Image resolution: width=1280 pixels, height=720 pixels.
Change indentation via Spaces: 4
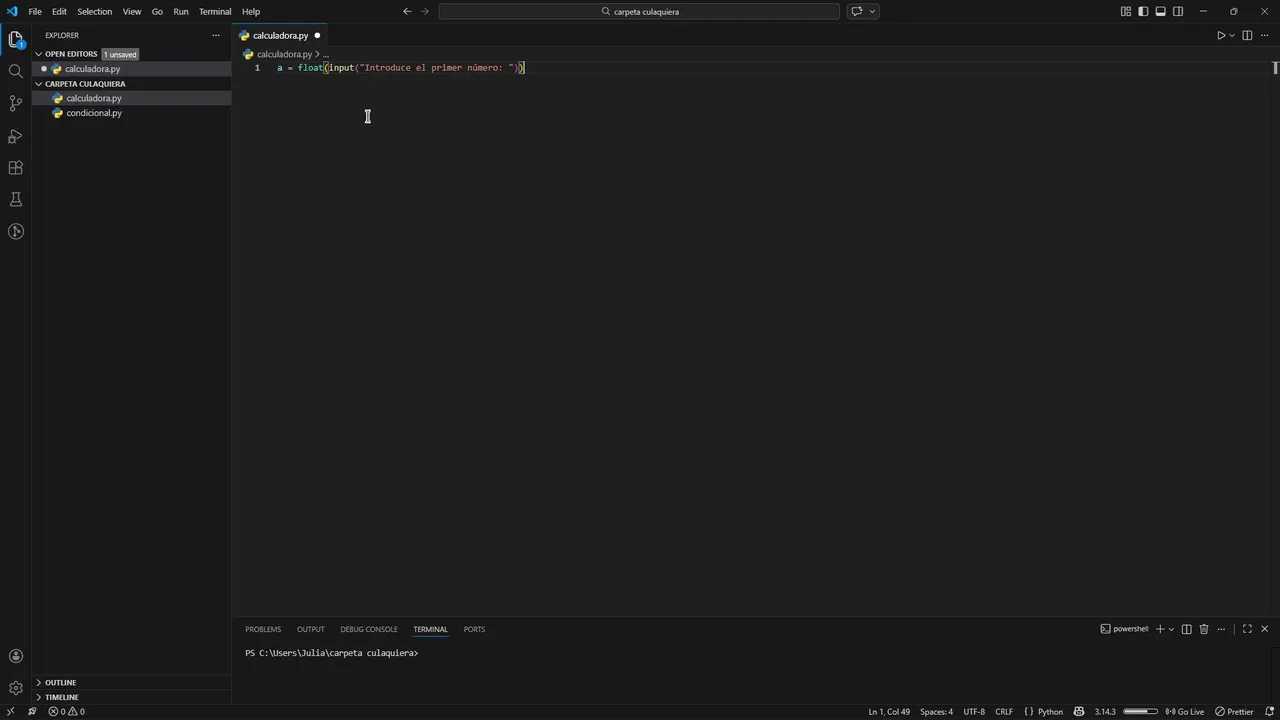pyautogui.click(x=936, y=712)
